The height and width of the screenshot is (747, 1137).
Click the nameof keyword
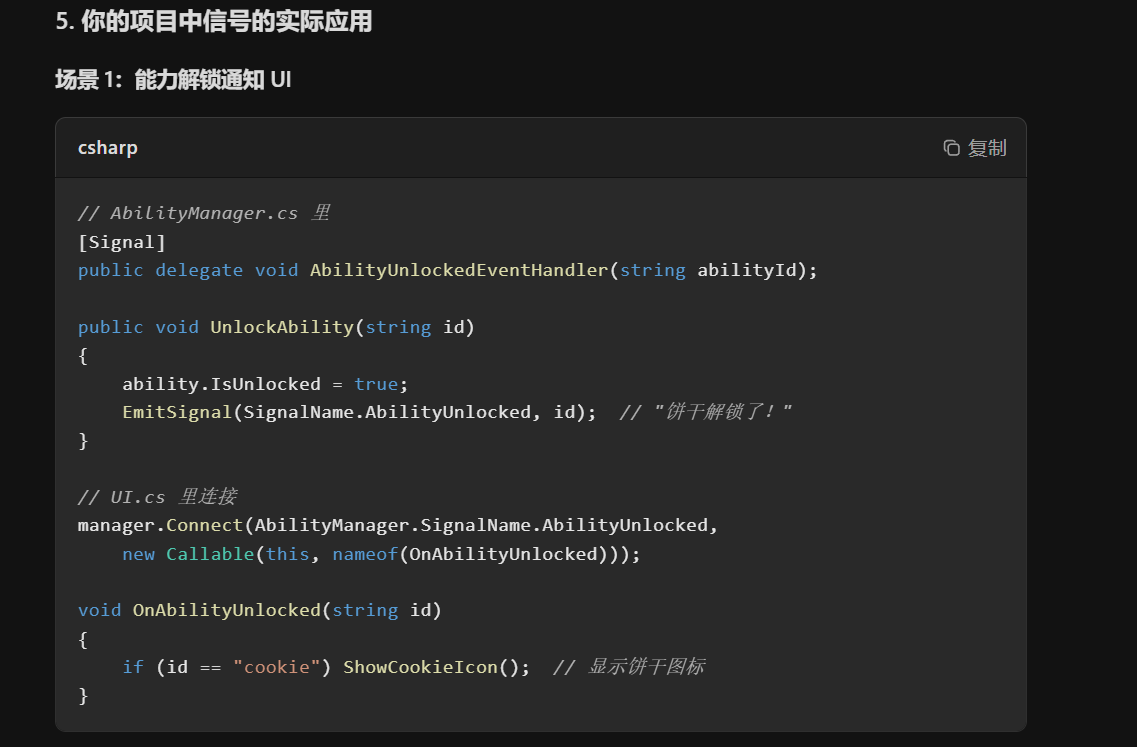pyautogui.click(x=365, y=554)
